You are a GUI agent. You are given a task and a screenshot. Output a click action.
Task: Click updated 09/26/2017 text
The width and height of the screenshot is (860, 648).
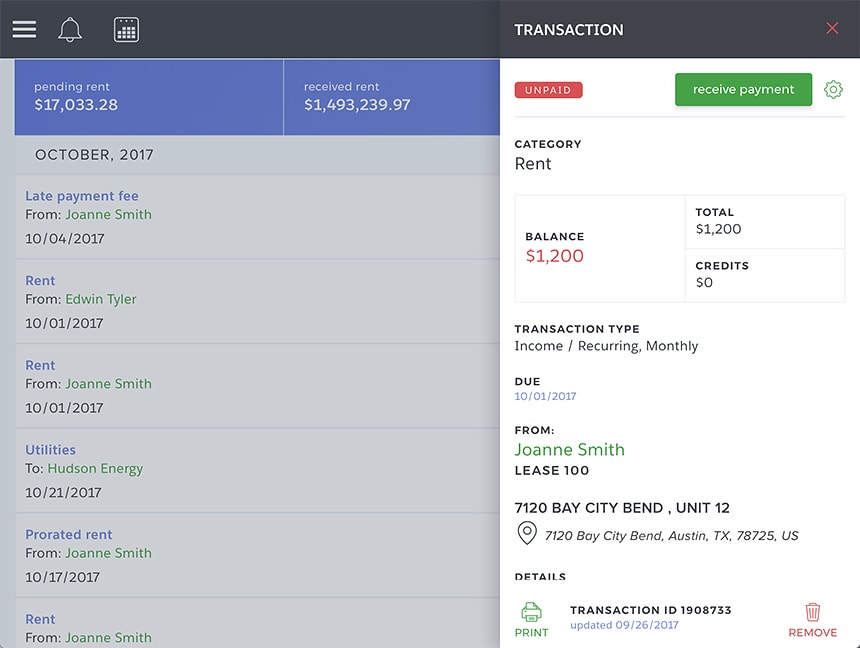pyautogui.click(x=624, y=625)
